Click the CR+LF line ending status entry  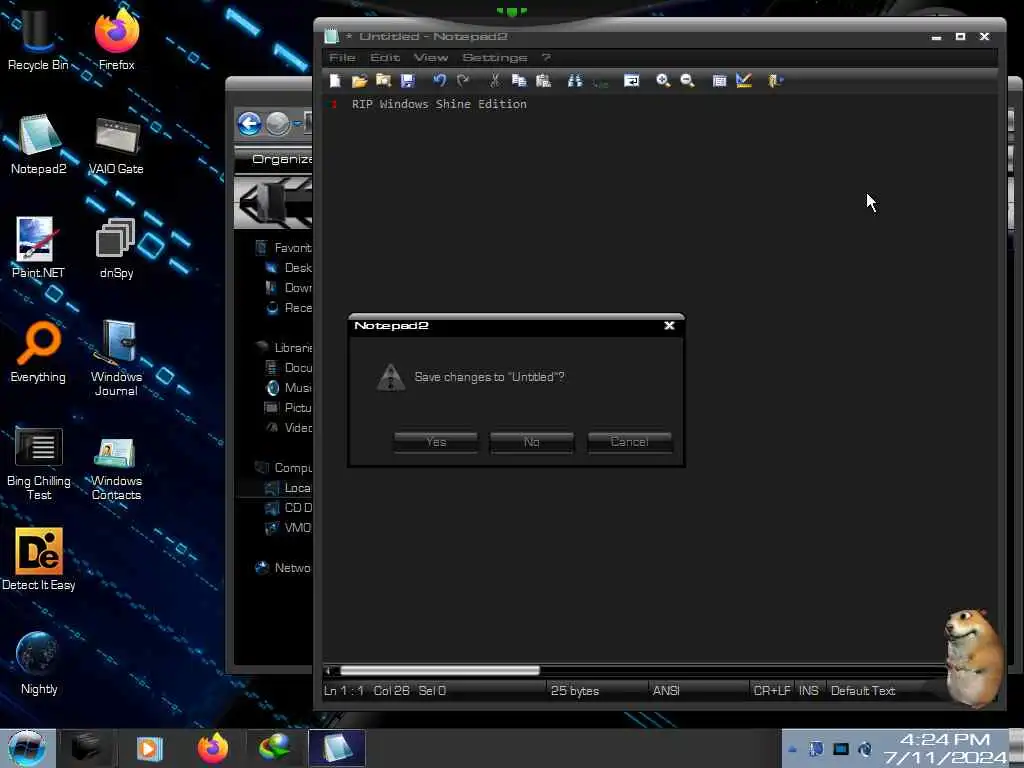pyautogui.click(x=772, y=690)
